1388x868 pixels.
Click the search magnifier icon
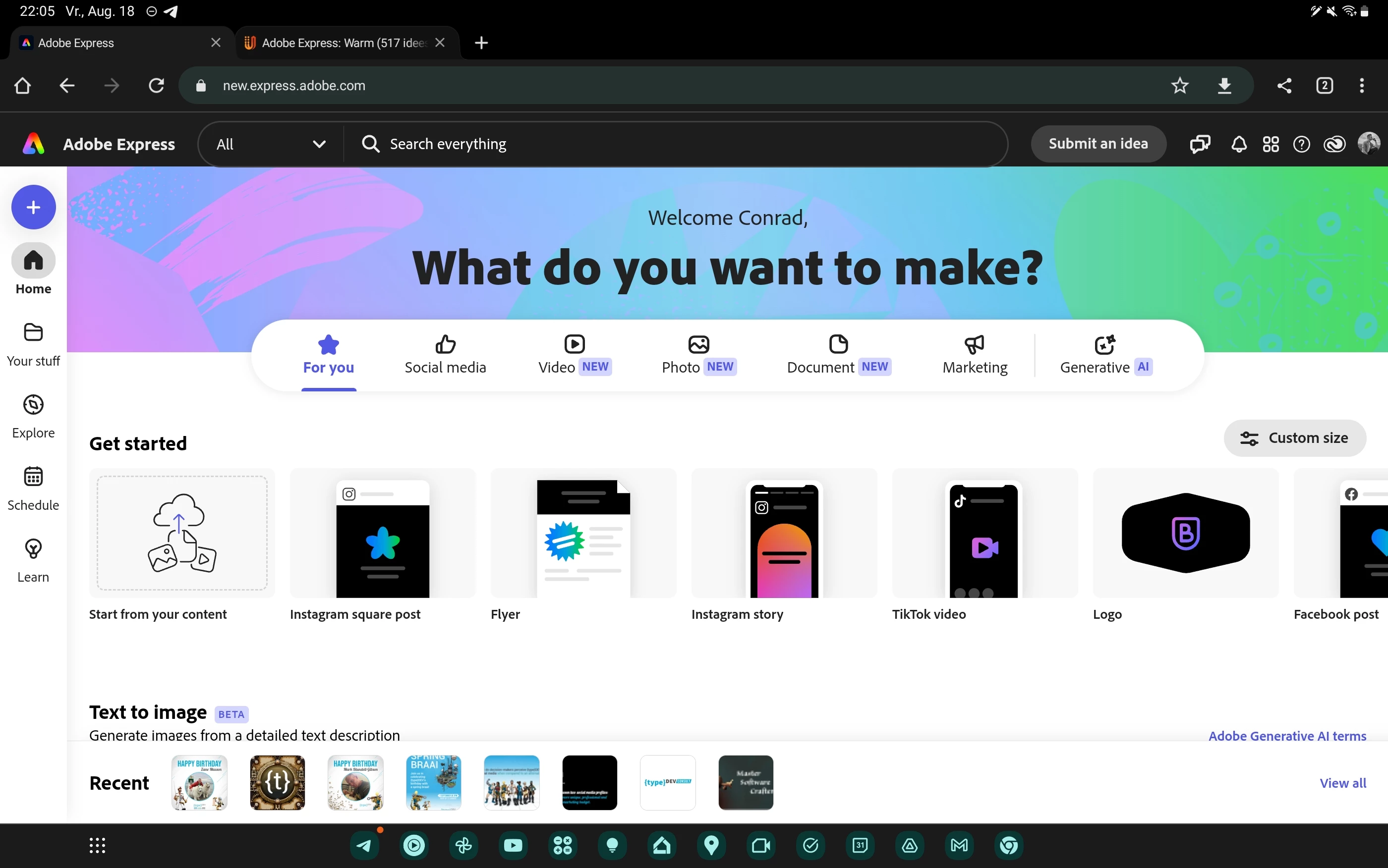point(371,144)
